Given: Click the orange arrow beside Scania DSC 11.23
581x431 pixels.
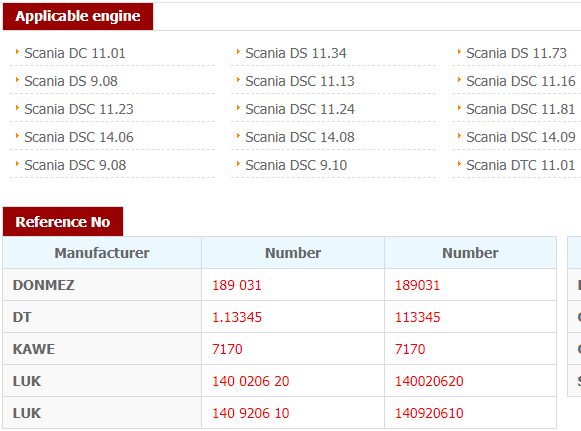Looking at the screenshot, I should [x=17, y=108].
